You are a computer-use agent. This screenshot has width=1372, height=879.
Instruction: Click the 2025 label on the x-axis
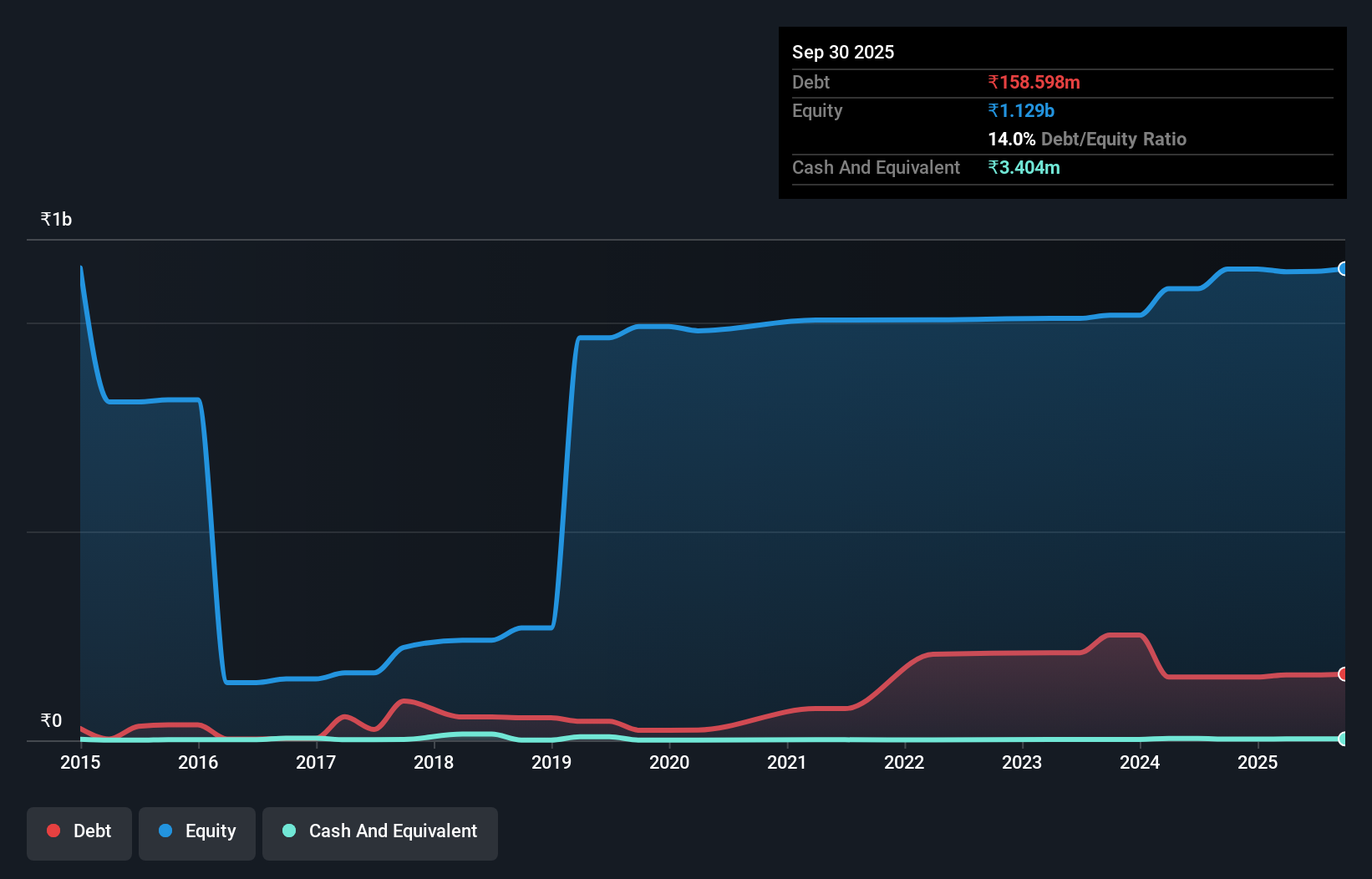1258,762
